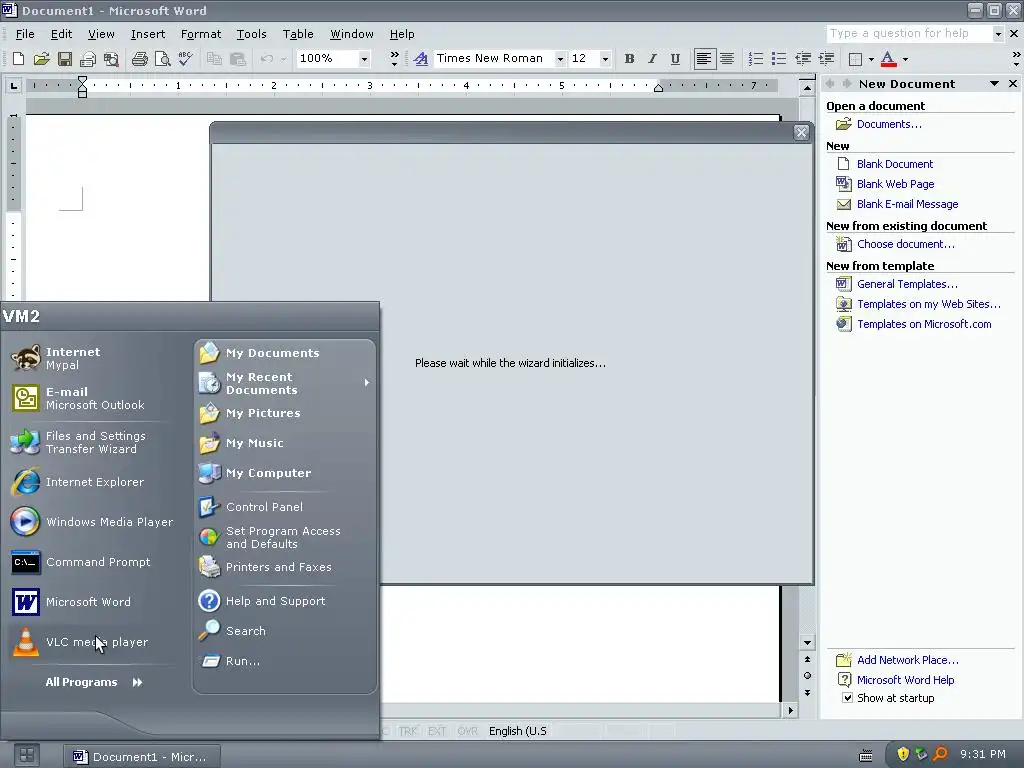1024x768 pixels.
Task: Expand the Border style dropdown arrow
Action: [871, 59]
